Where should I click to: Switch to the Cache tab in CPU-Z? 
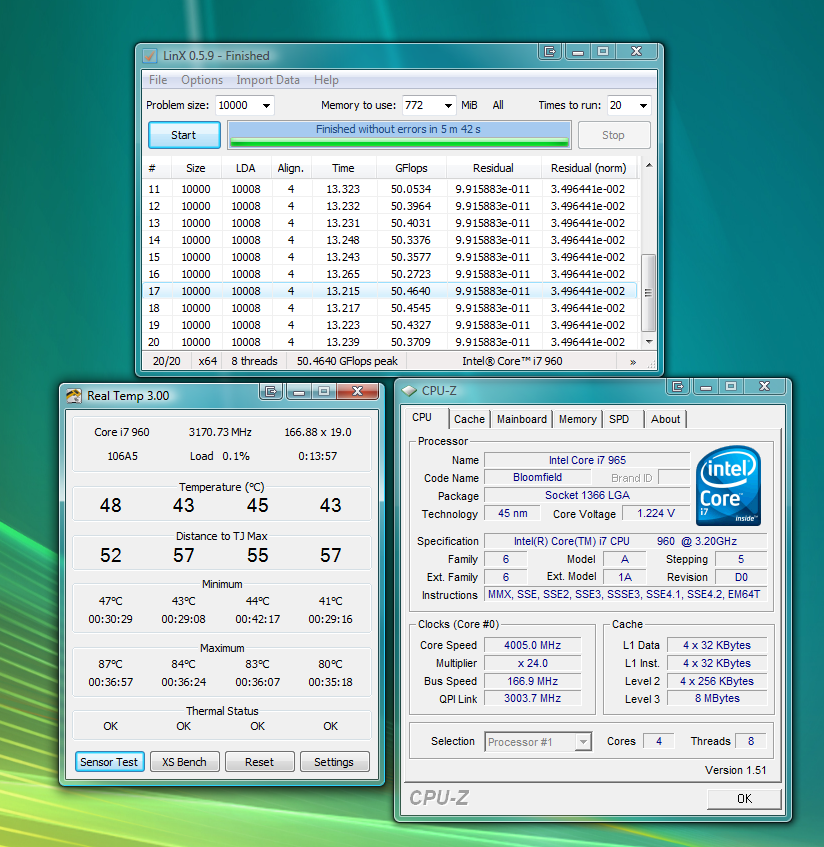469,419
